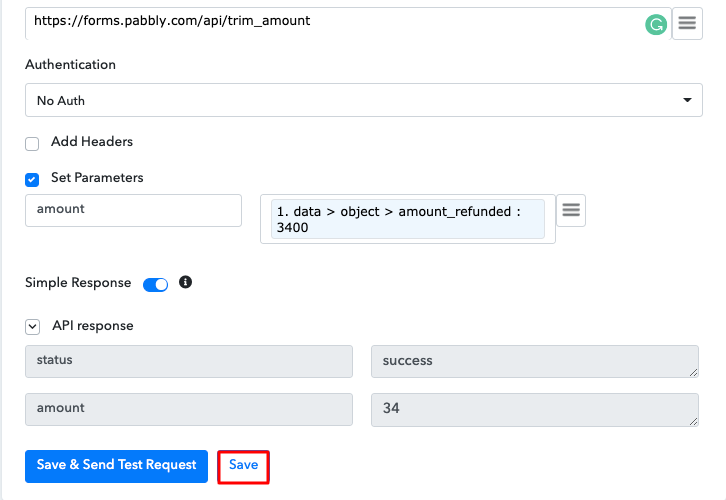Viewport: 726px width, 500px height.
Task: Click the Save button
Action: point(244,467)
